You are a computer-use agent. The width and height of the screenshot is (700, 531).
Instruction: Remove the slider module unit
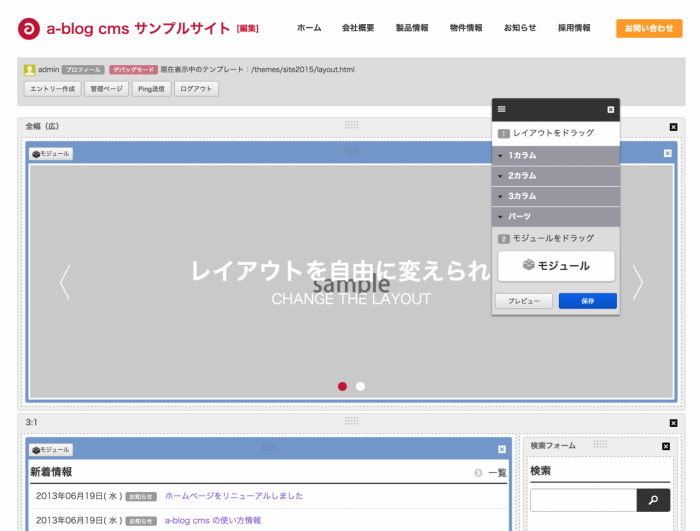click(x=667, y=153)
